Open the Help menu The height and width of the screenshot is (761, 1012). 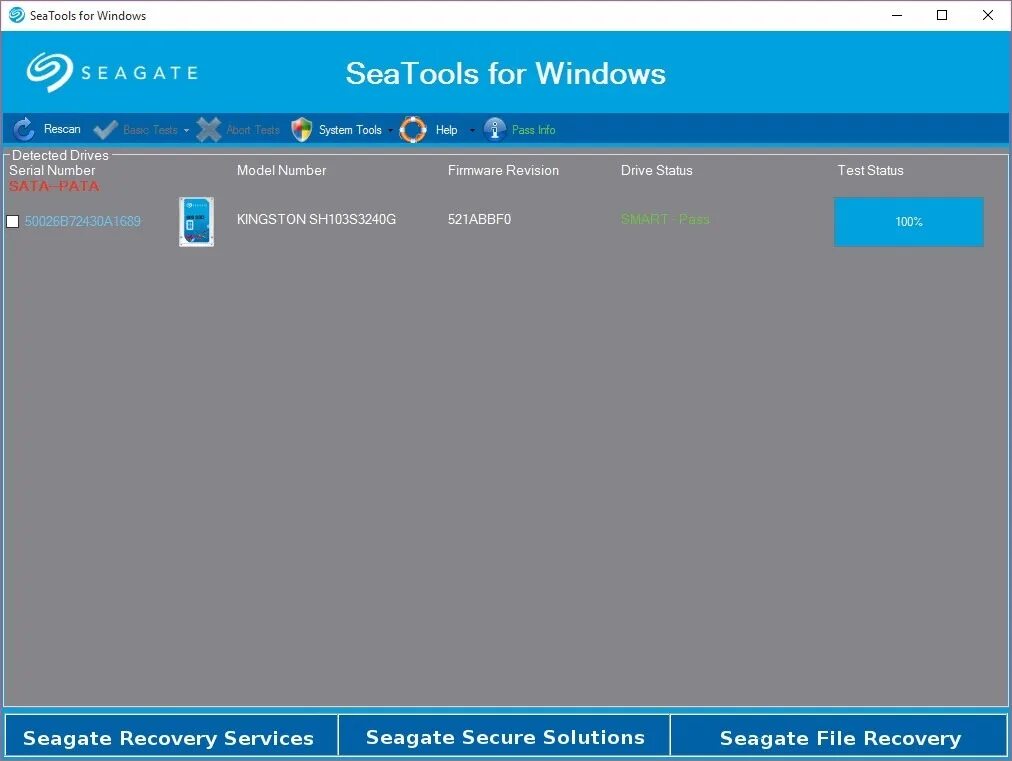tap(446, 130)
